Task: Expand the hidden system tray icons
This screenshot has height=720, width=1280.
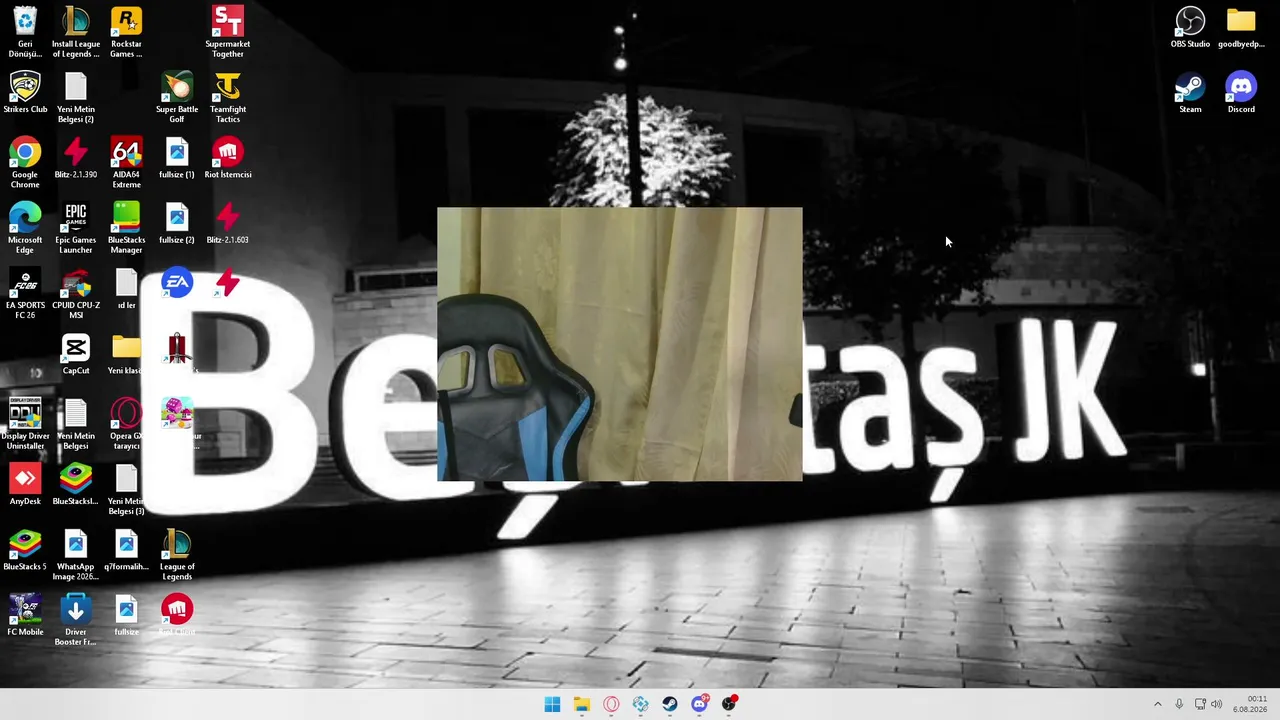Action: coord(1158,704)
